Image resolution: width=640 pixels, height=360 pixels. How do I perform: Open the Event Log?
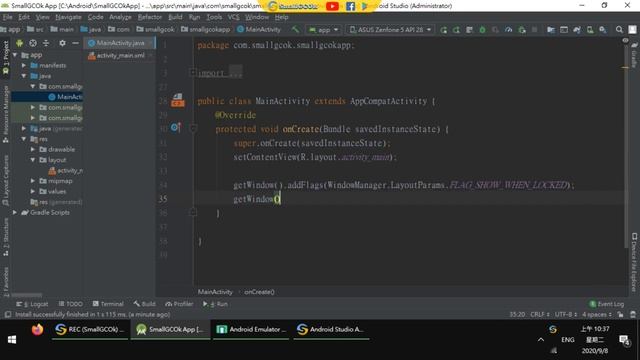(607, 304)
